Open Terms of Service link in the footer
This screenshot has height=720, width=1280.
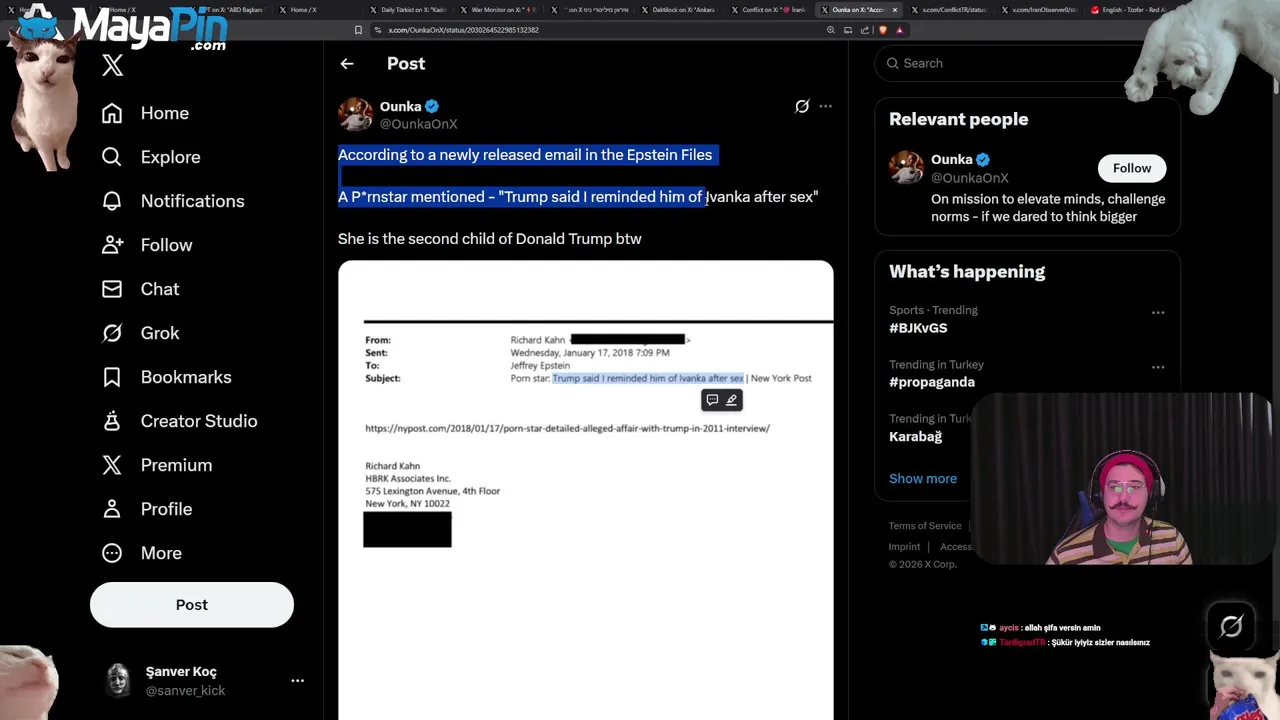[925, 526]
